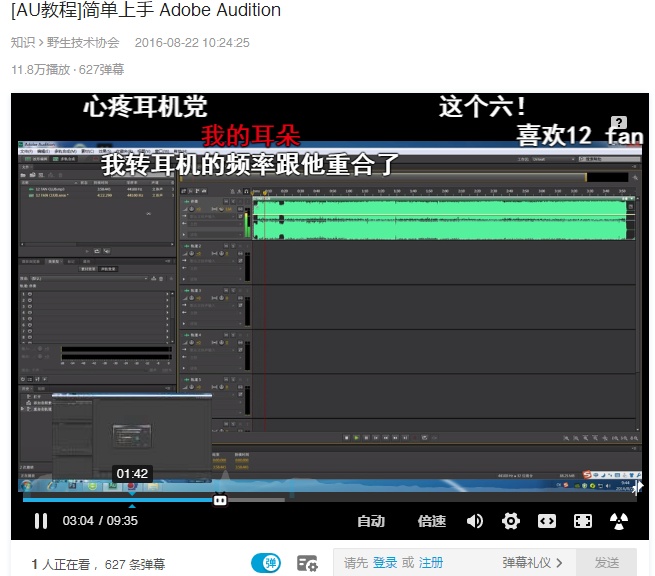Click the 11.8万播放 view count

pyautogui.click(x=41, y=69)
